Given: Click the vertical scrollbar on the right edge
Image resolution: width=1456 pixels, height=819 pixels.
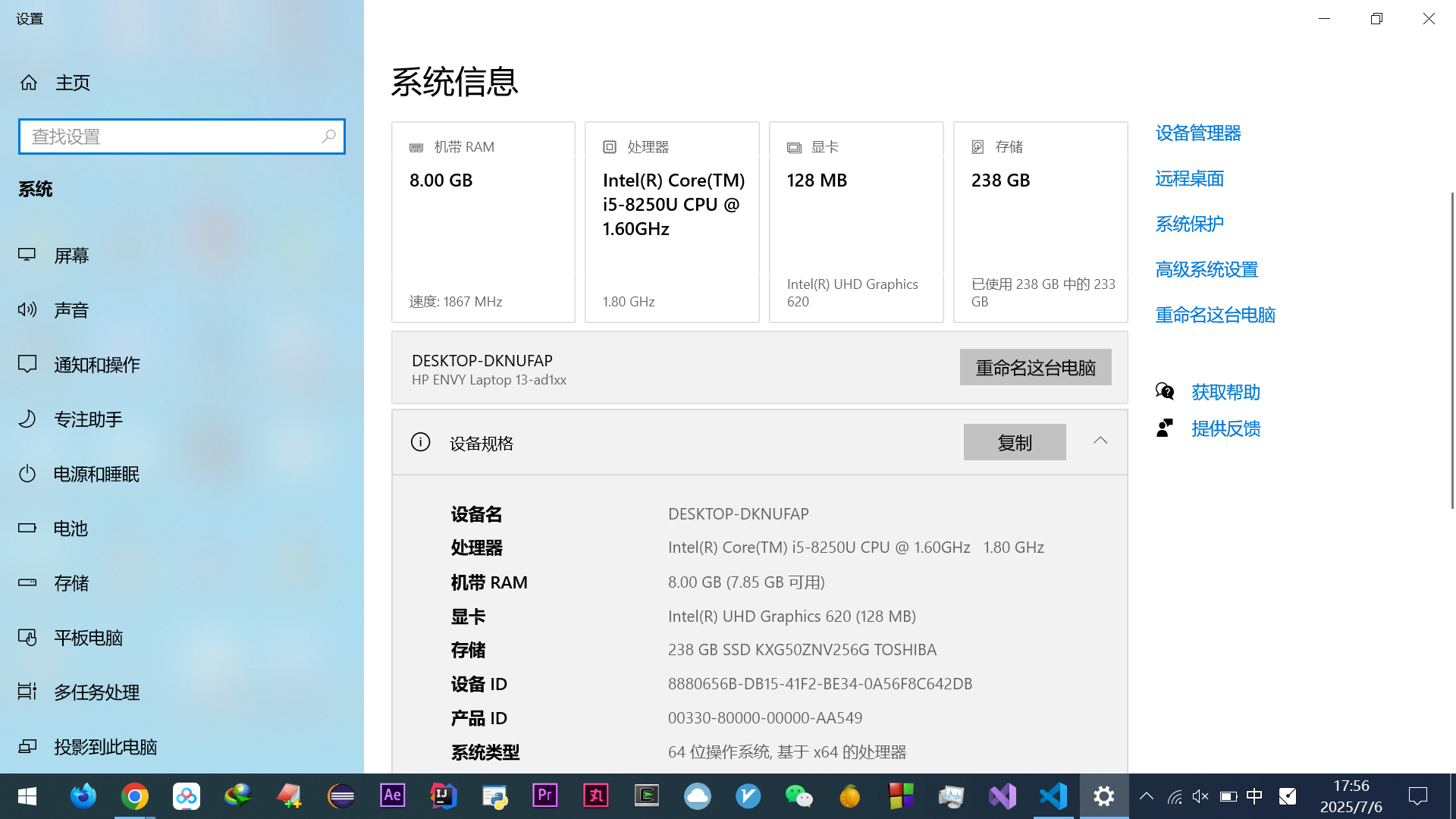Looking at the screenshot, I should tap(1452, 349).
